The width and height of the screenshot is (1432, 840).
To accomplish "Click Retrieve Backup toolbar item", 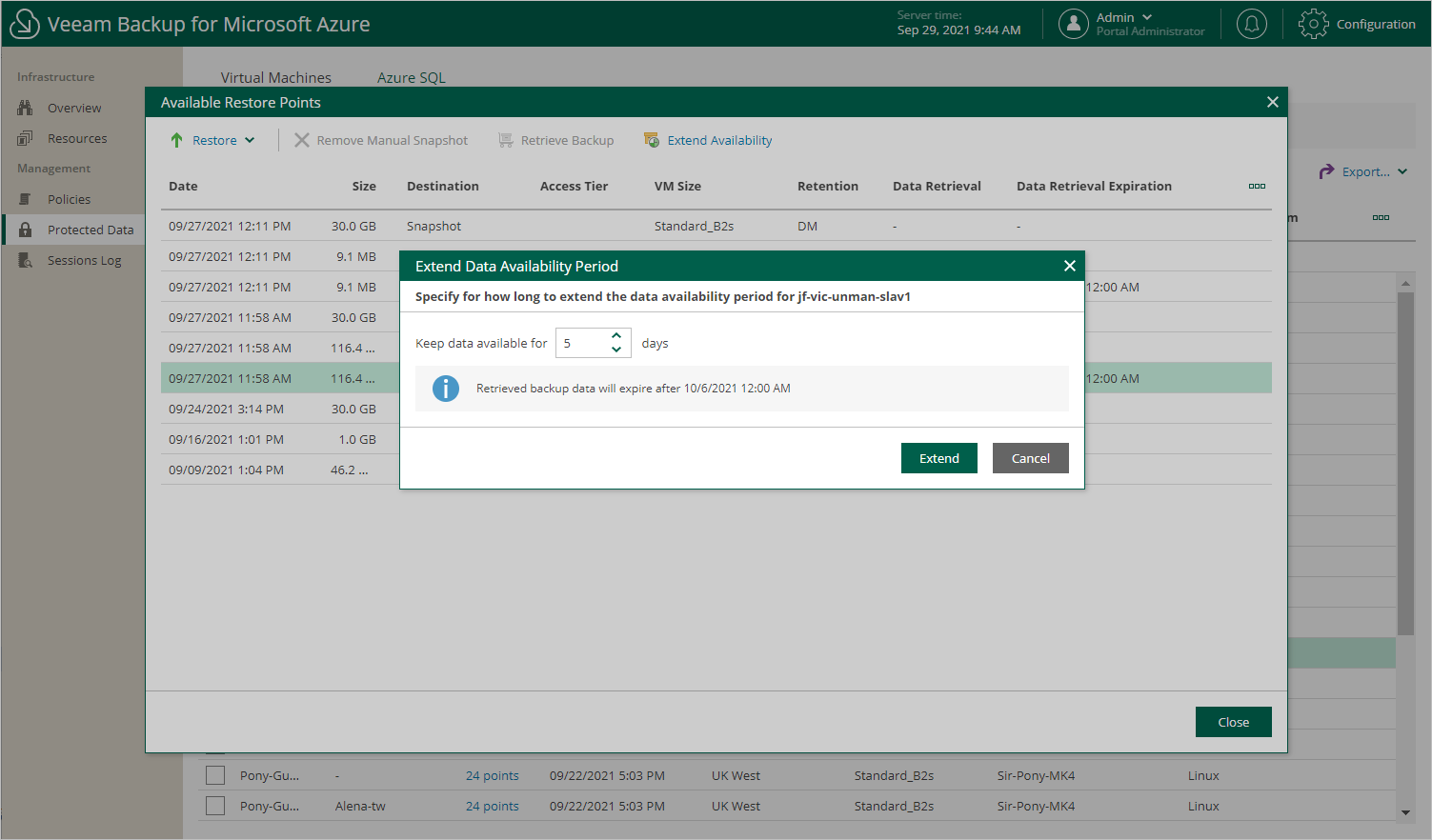I will [567, 140].
